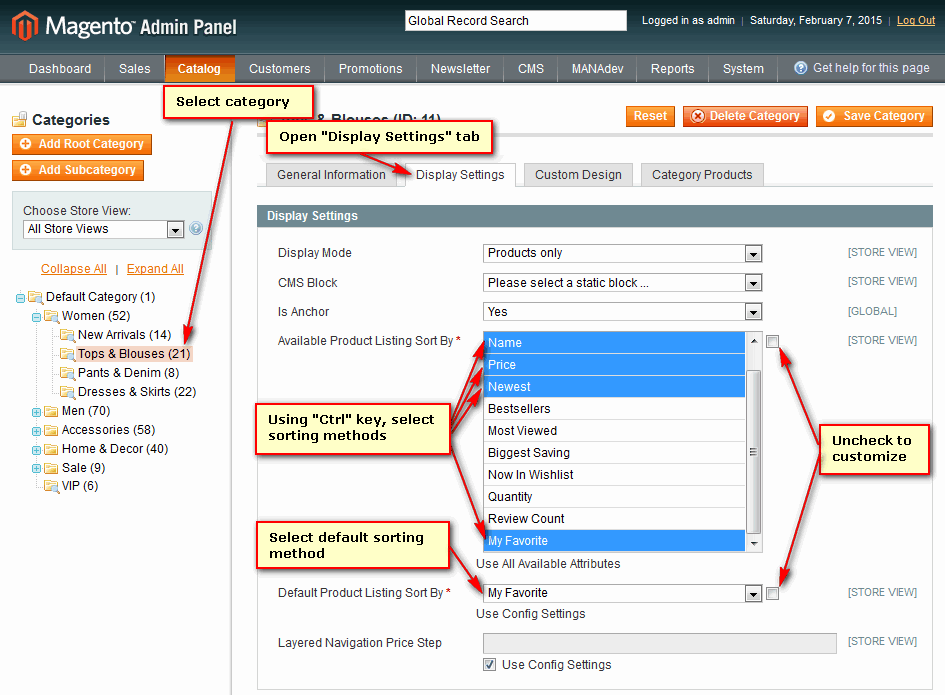The image size is (945, 695).
Task: Click the Default Category folder icon
Action: (36, 297)
